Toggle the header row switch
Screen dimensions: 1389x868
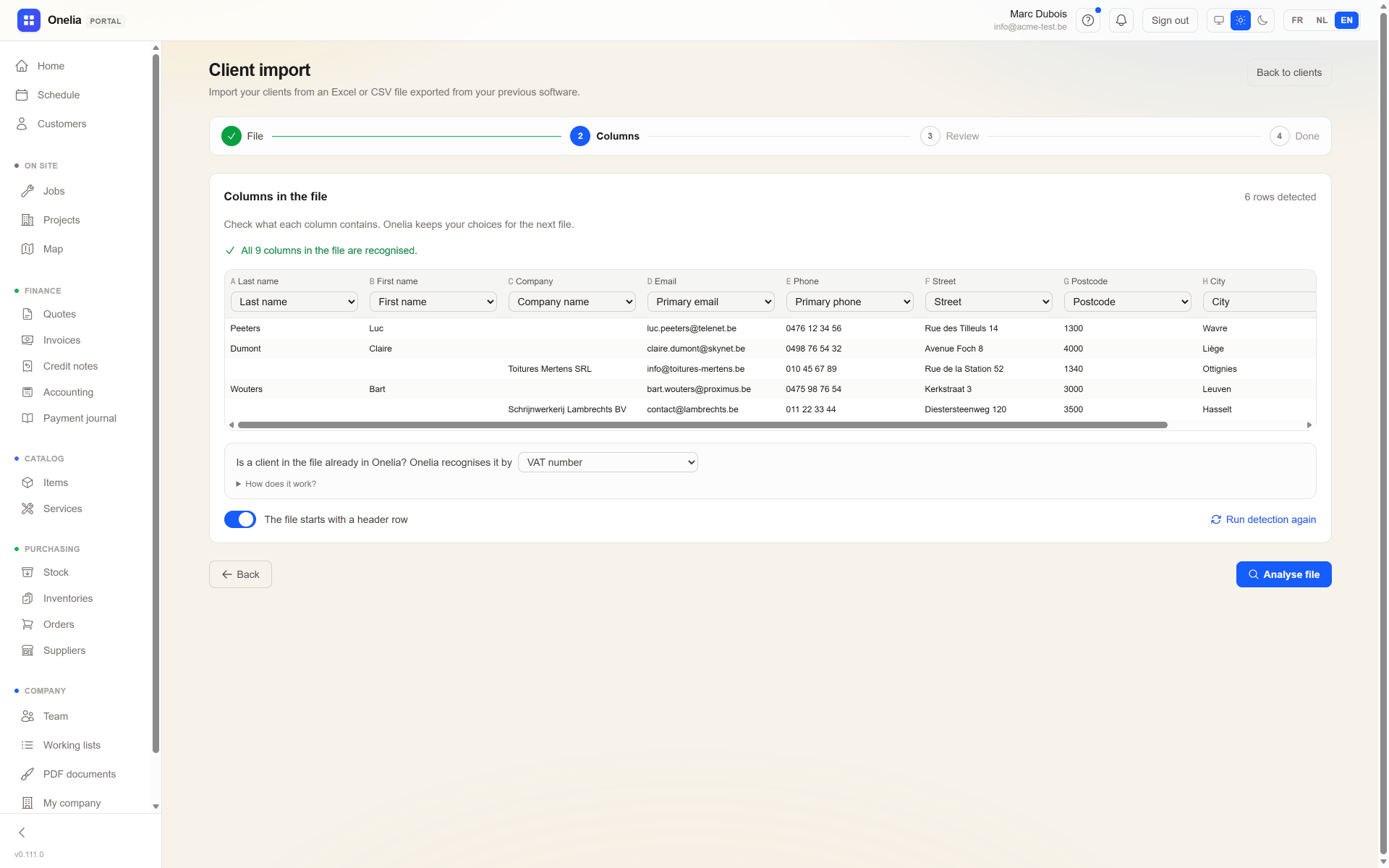pyautogui.click(x=240, y=519)
